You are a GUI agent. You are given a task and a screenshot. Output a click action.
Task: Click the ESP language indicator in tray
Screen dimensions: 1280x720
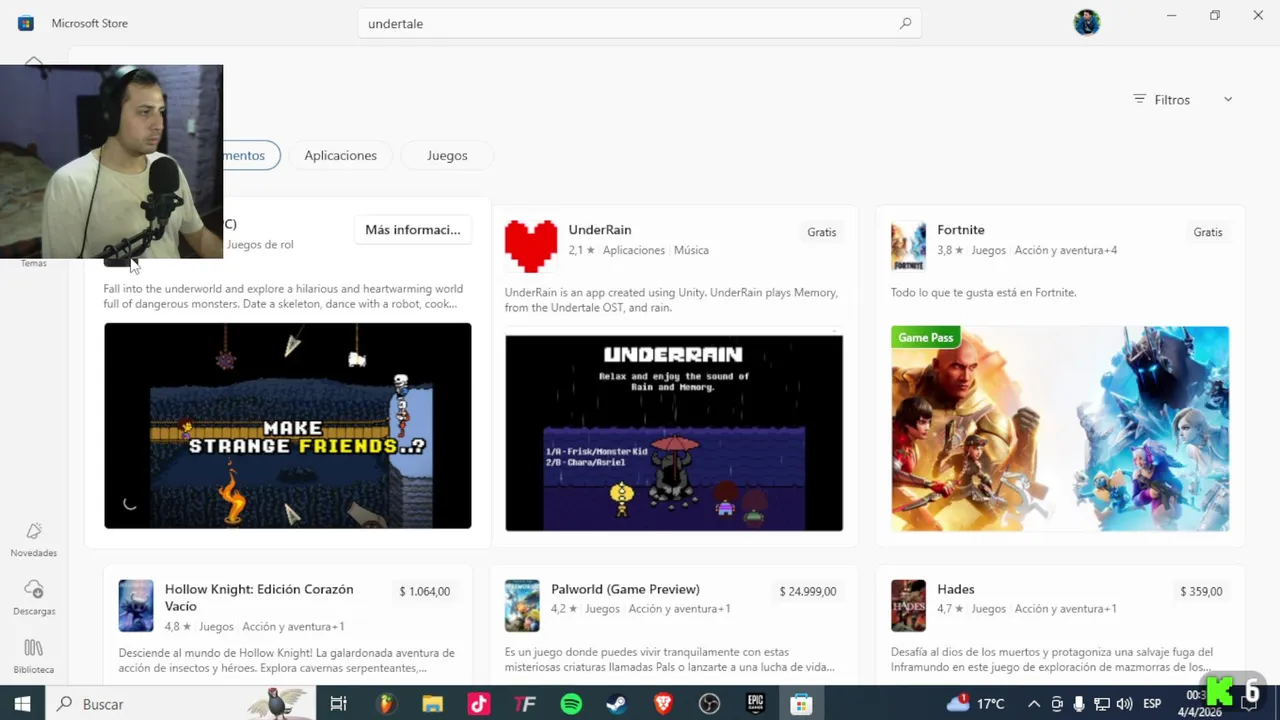(1151, 704)
